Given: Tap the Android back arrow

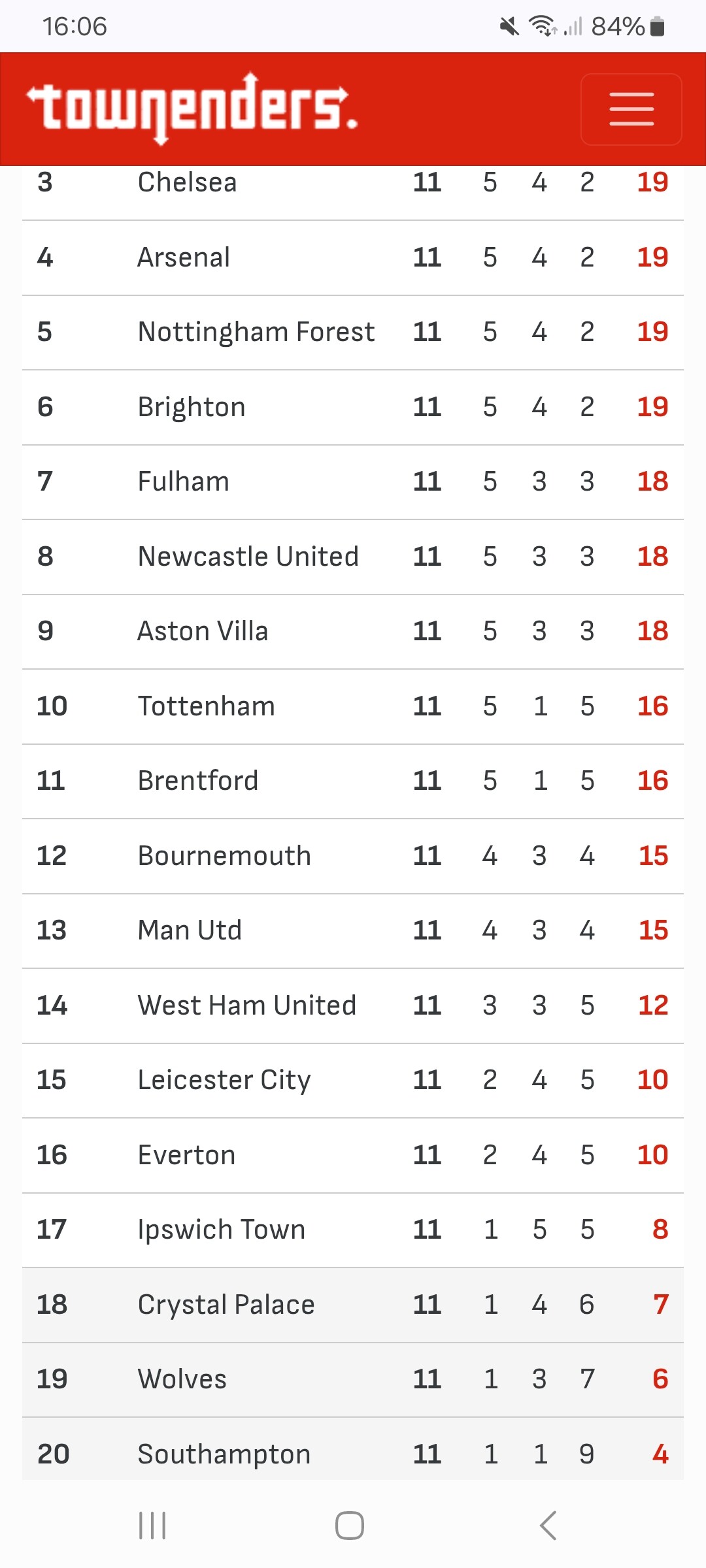Looking at the screenshot, I should coord(548,1526).
